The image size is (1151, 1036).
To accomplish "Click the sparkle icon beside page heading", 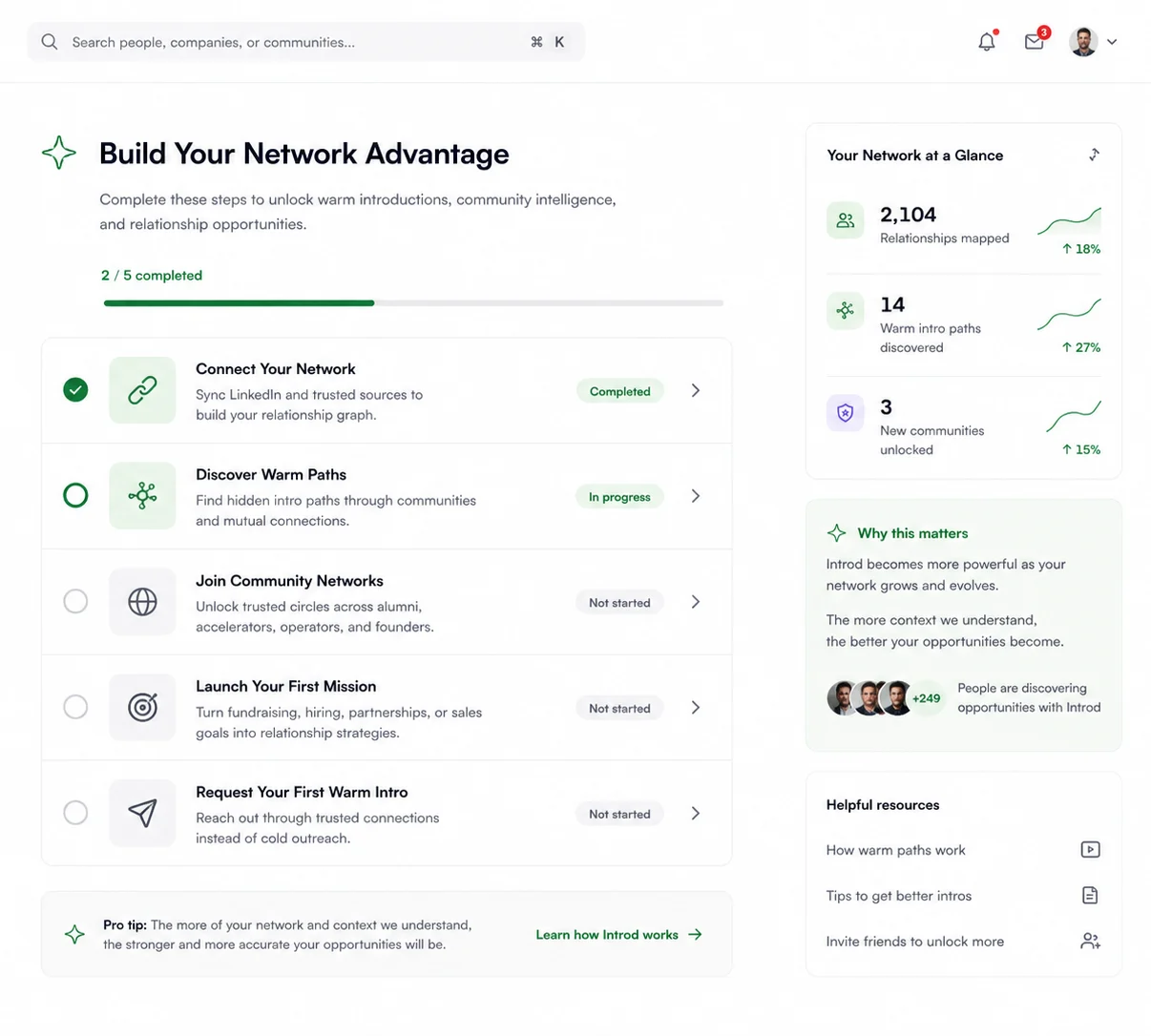I will [59, 153].
